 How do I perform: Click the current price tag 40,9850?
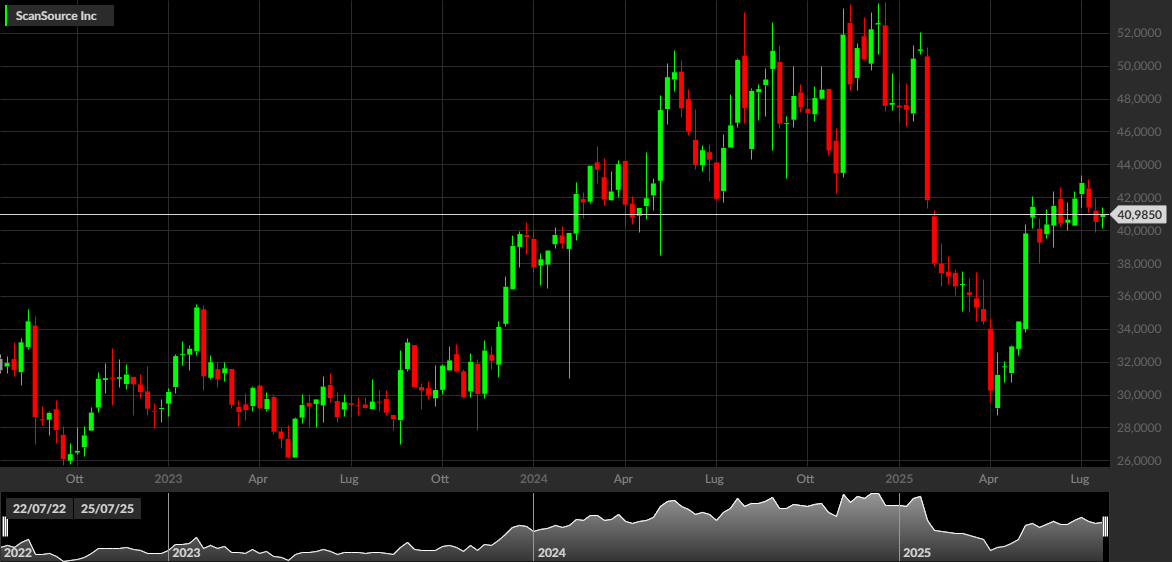1136,215
